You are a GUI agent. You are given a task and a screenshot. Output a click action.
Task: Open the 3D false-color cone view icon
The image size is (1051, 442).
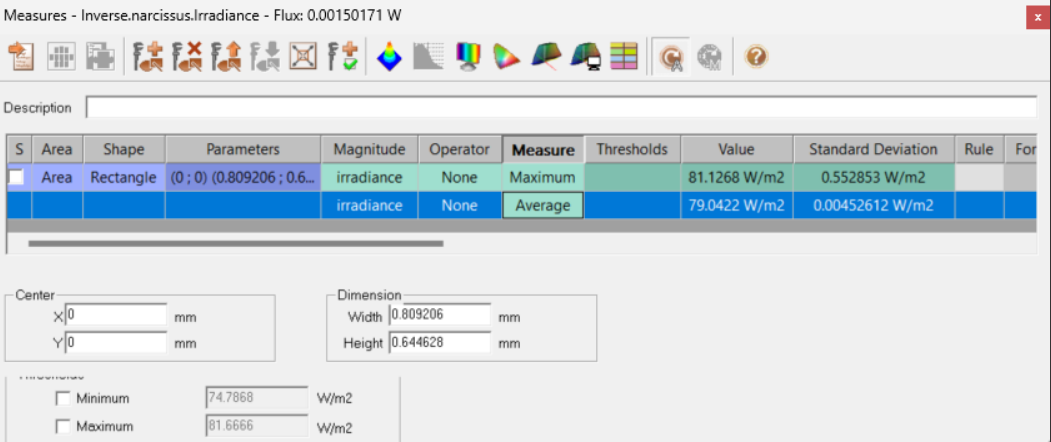pyautogui.click(x=389, y=56)
